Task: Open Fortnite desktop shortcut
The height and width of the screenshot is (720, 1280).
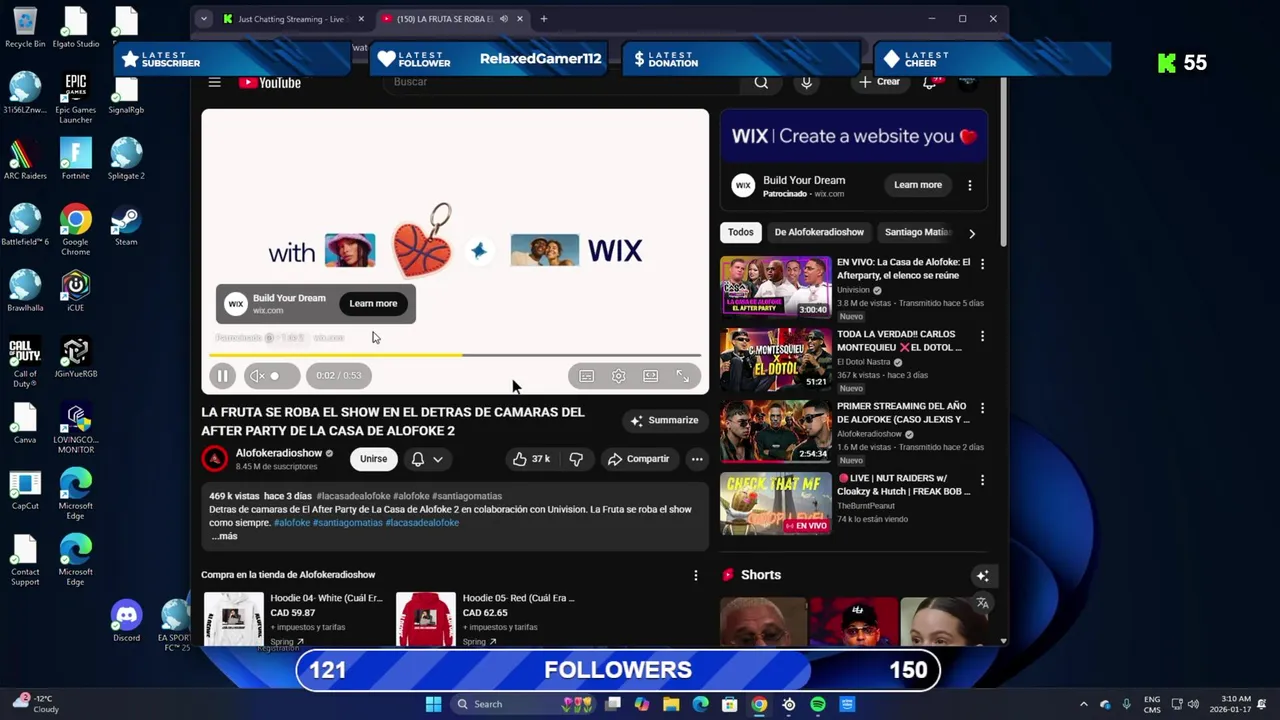Action: click(x=76, y=159)
